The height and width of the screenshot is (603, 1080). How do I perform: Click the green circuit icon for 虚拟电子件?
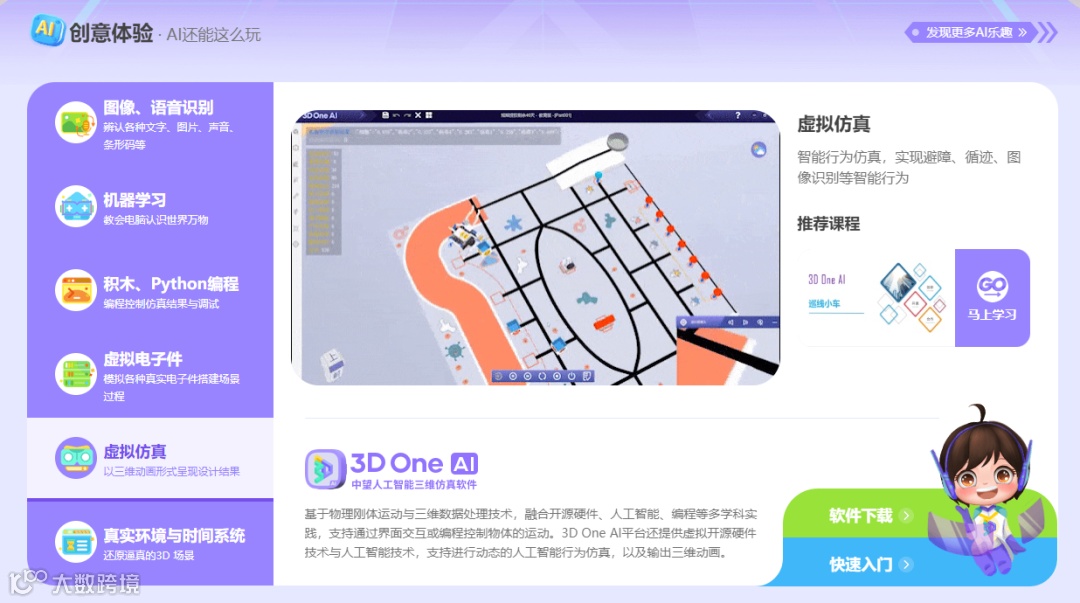coord(76,374)
